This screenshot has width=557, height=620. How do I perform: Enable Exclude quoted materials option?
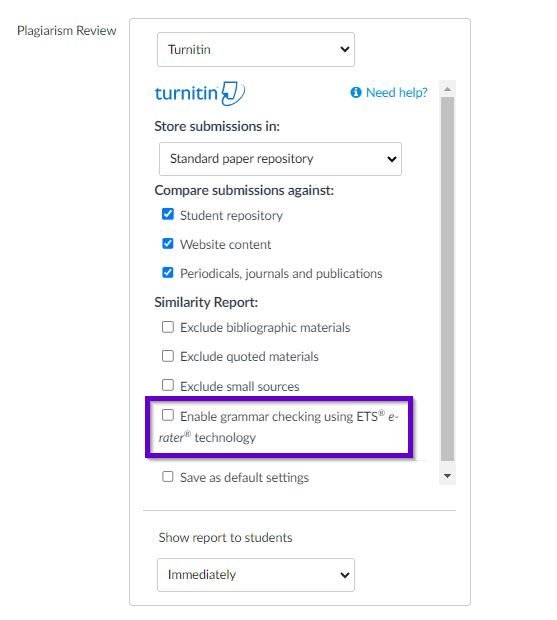click(x=168, y=356)
